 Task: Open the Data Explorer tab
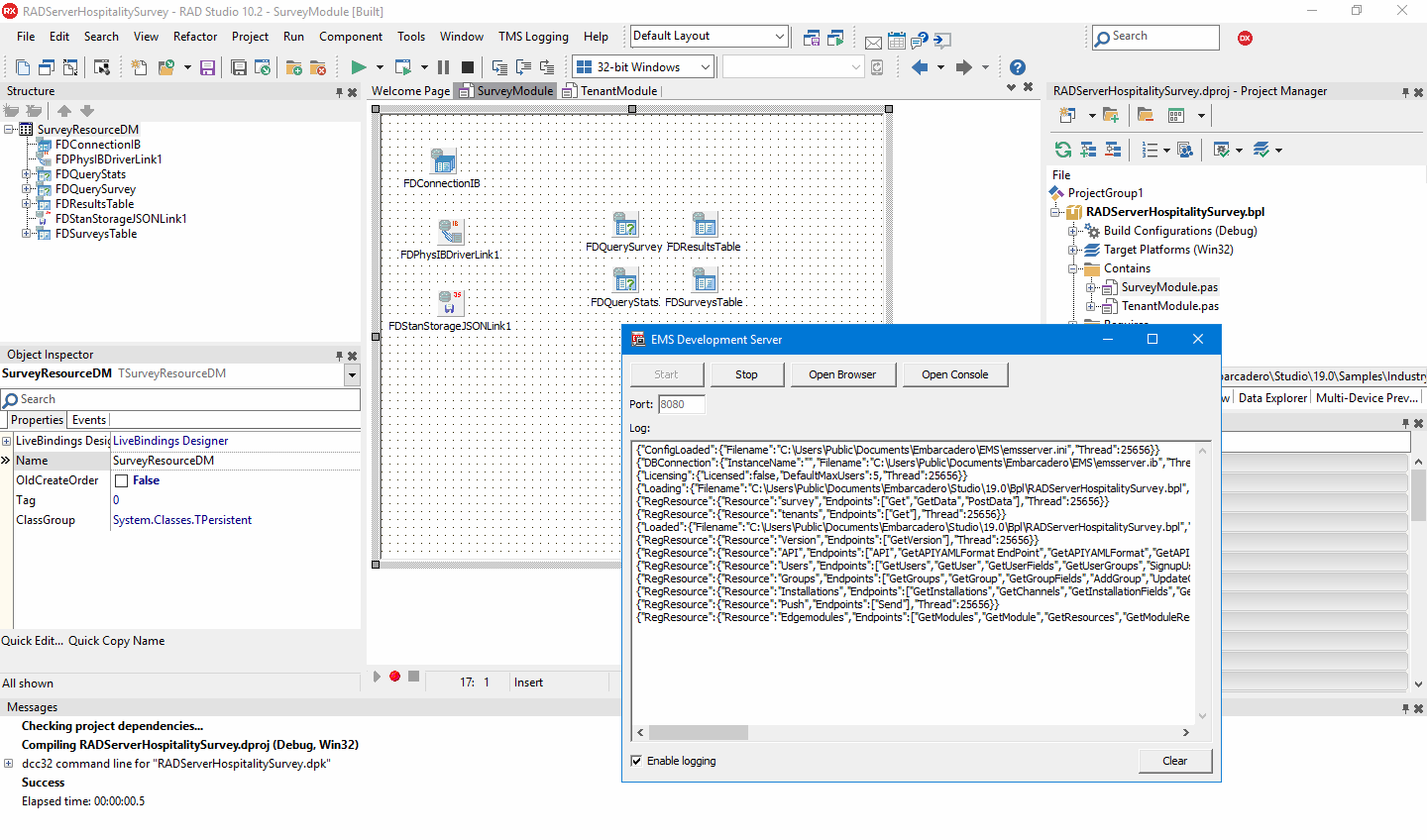tap(1272, 398)
